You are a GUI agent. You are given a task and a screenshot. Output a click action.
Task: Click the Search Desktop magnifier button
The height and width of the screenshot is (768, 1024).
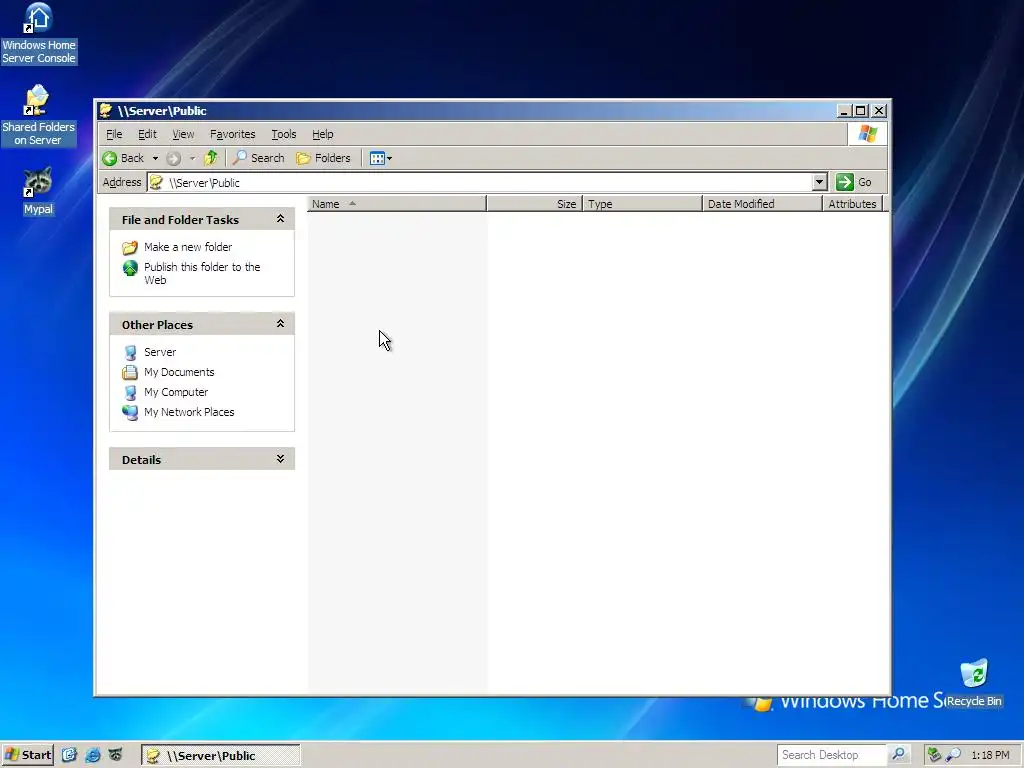899,755
